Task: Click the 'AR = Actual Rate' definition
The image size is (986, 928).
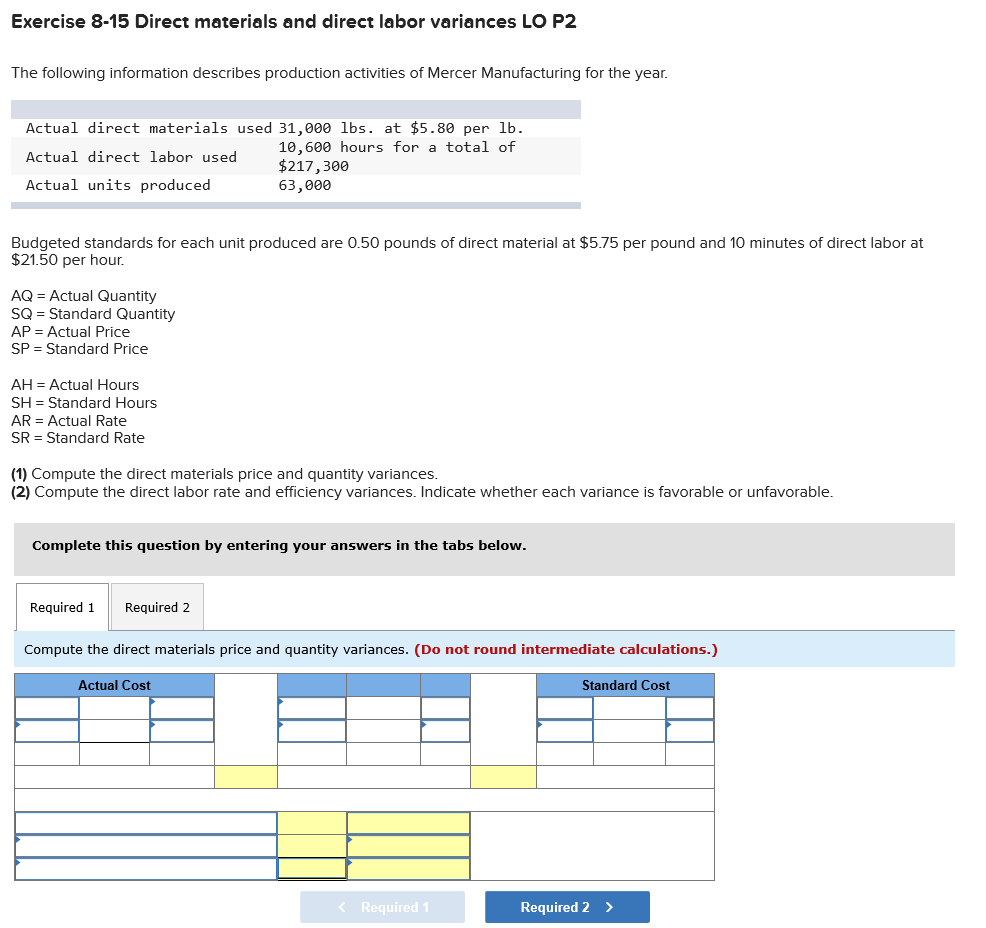Action: (69, 421)
